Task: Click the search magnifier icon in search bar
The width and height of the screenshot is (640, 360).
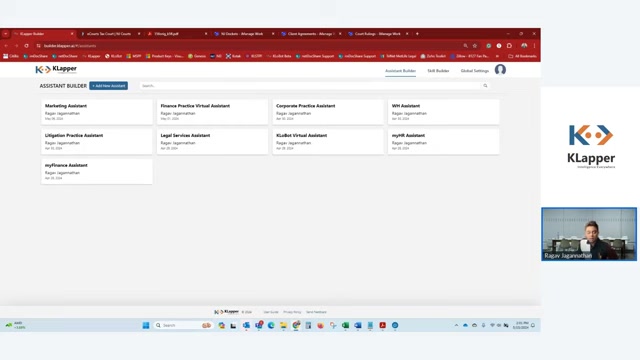Action: 485,86
